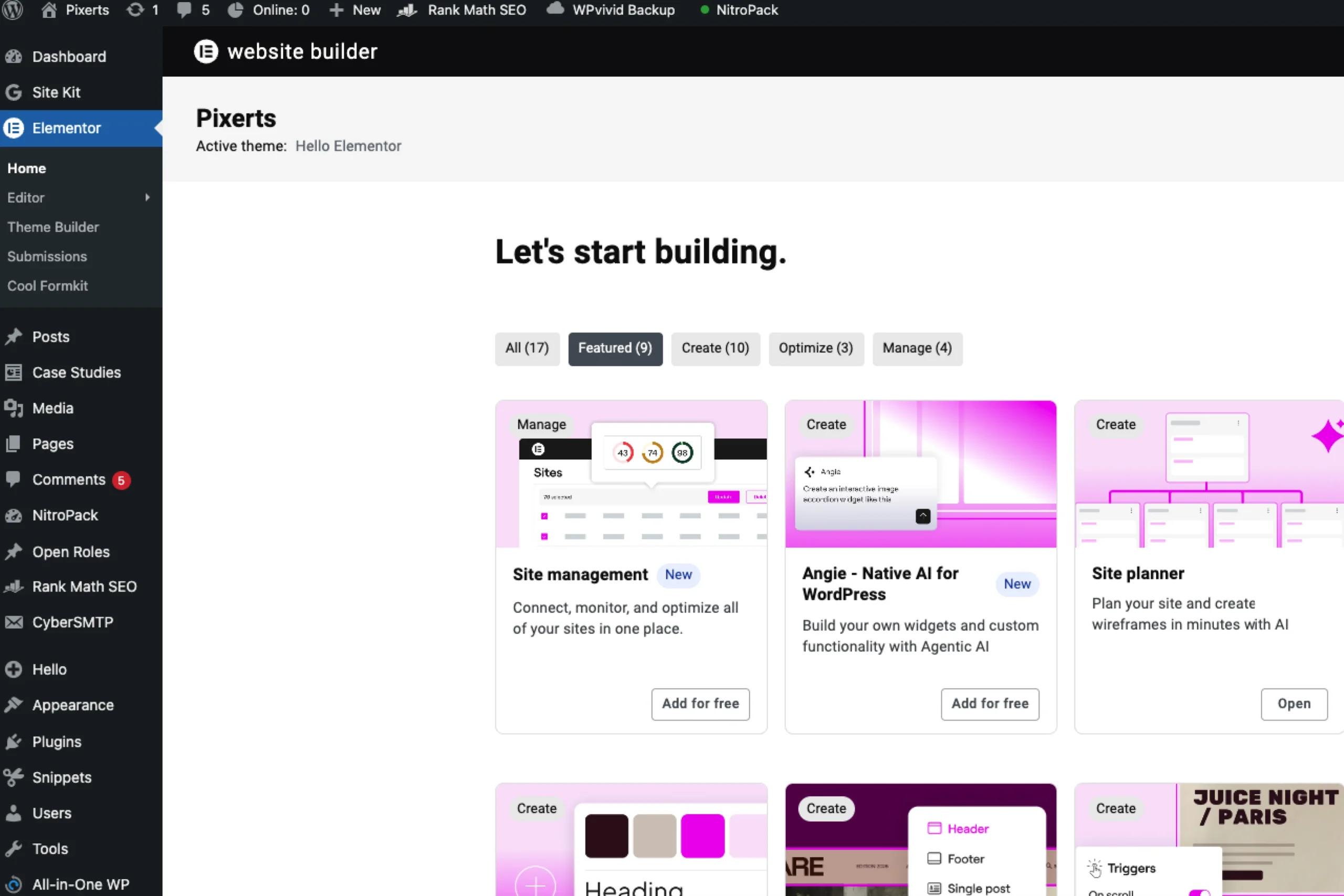Click the Site management card thumbnail
Viewport: 1344px width, 896px height.
(632, 473)
